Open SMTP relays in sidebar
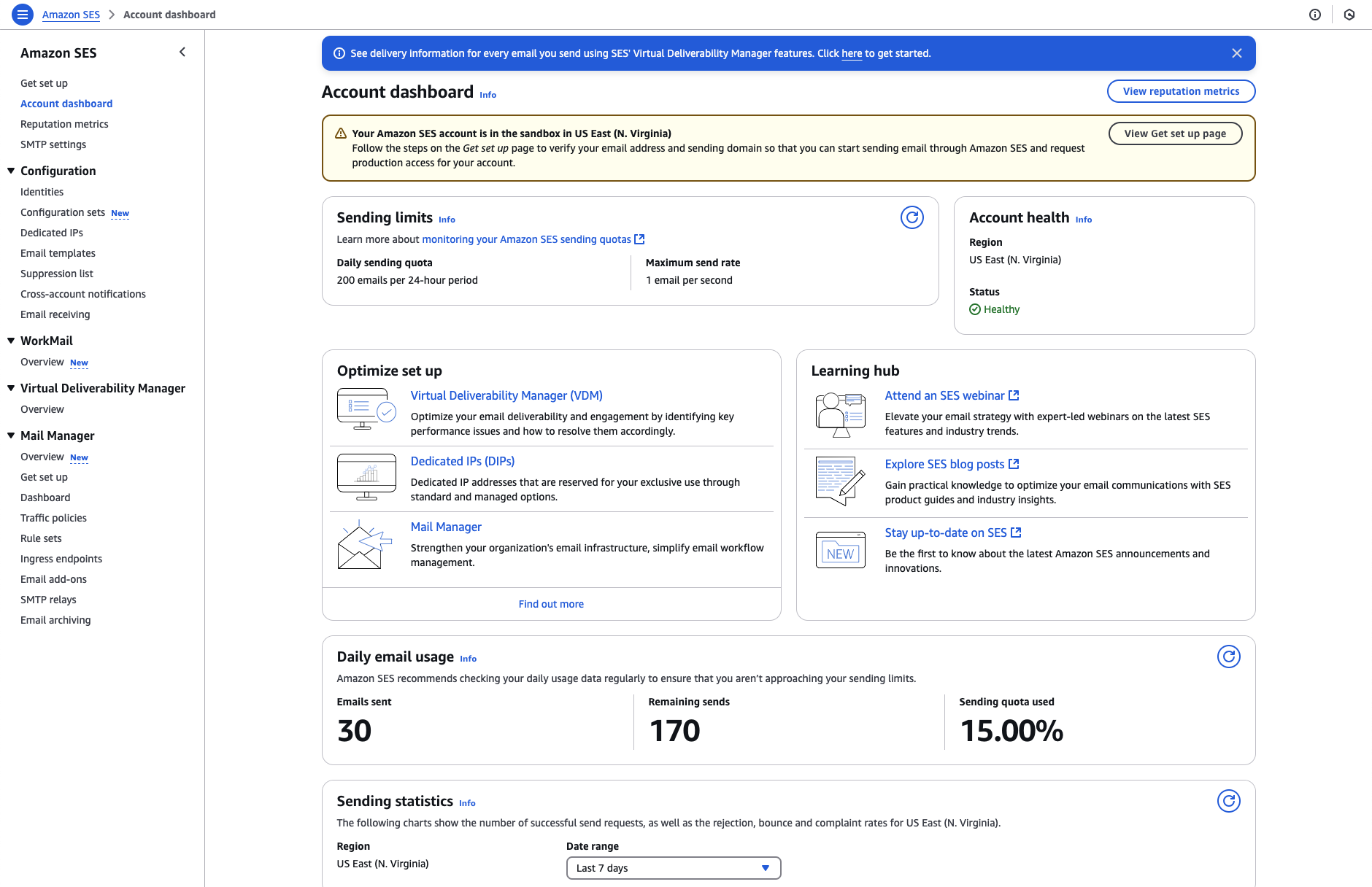 (48, 600)
